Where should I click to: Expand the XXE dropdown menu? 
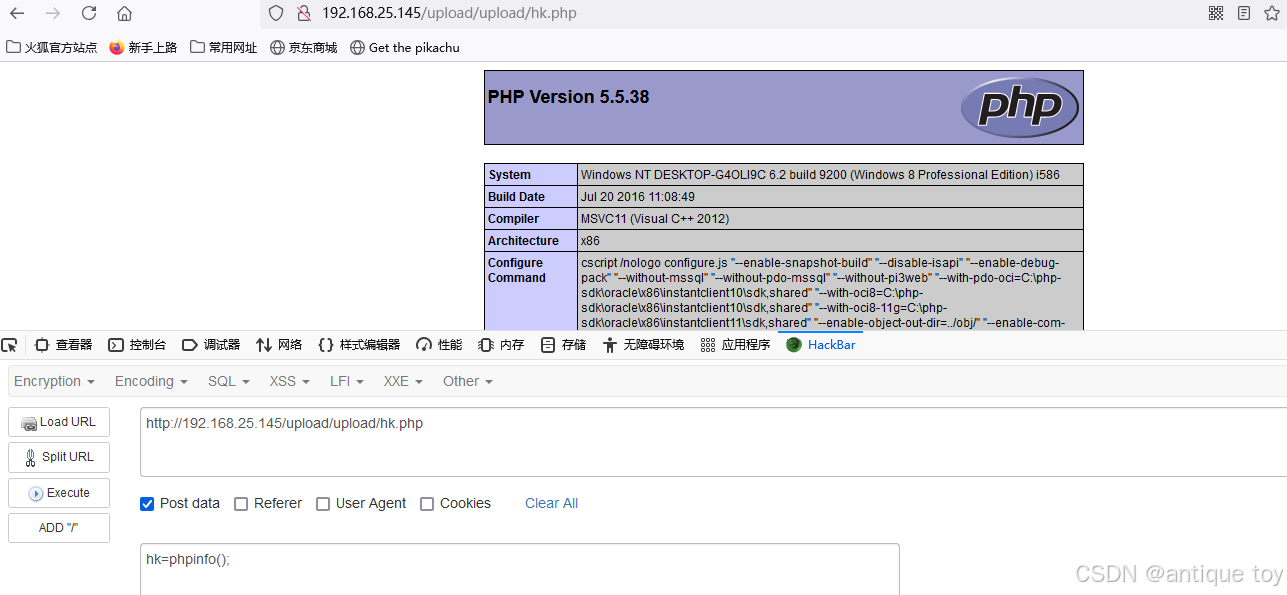coord(404,381)
